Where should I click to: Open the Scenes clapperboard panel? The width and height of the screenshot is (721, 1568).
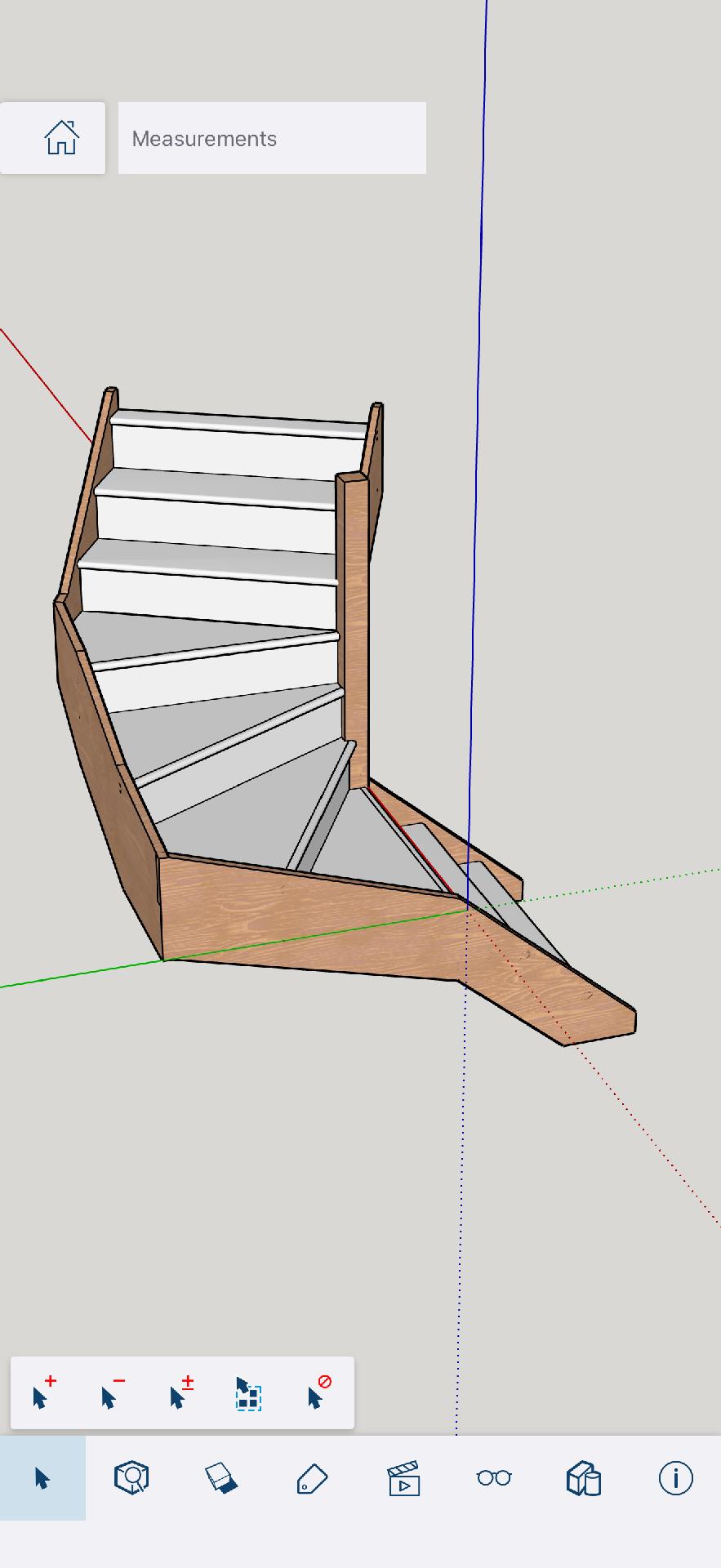pos(403,1478)
